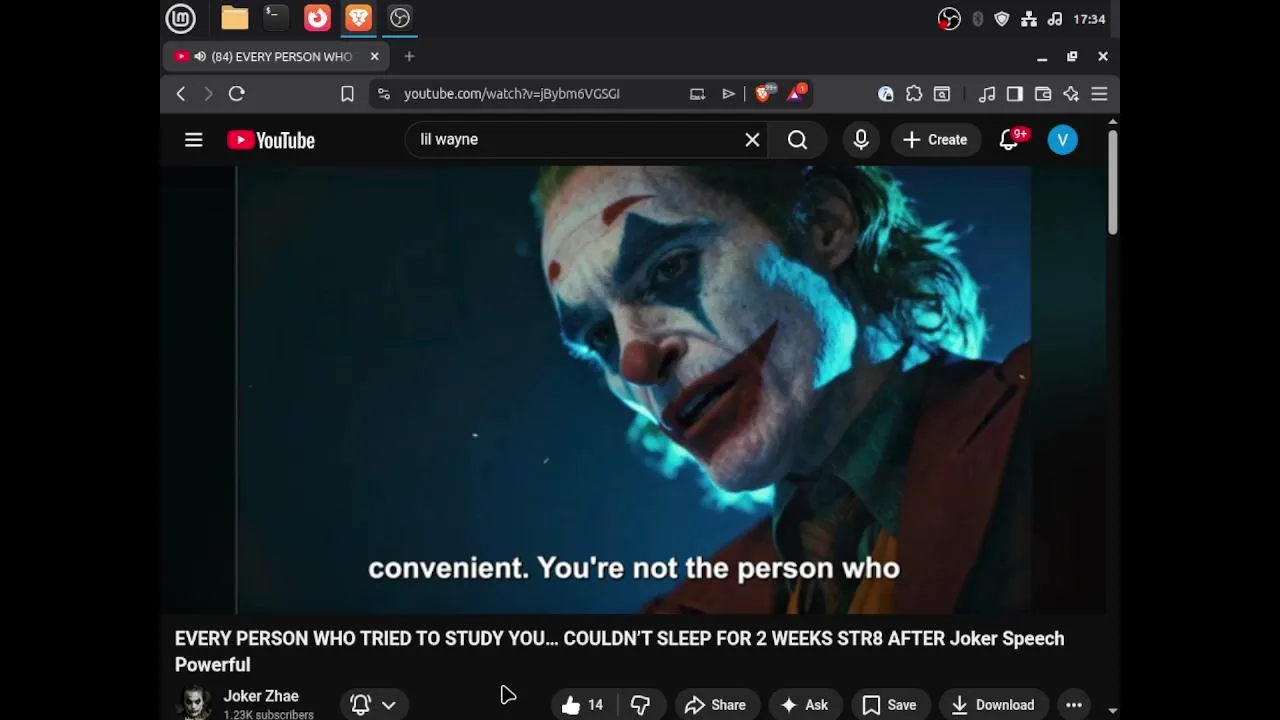
Task: Open the Brave Shields panel
Action: pos(764,93)
